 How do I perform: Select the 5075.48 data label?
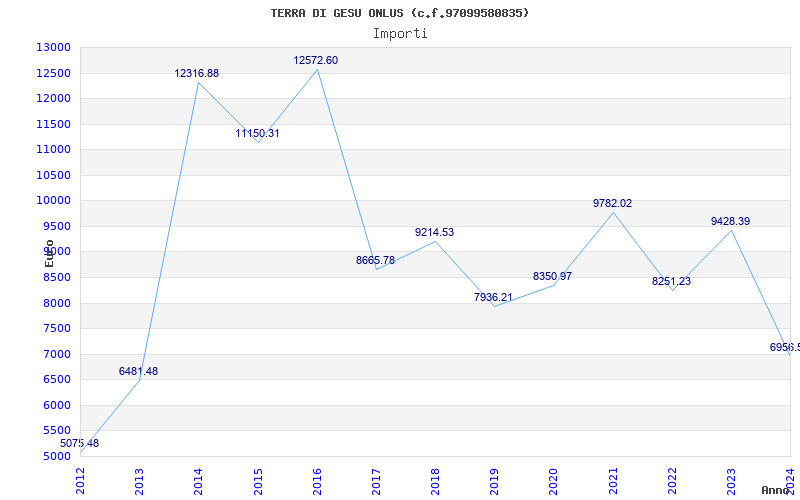click(80, 443)
